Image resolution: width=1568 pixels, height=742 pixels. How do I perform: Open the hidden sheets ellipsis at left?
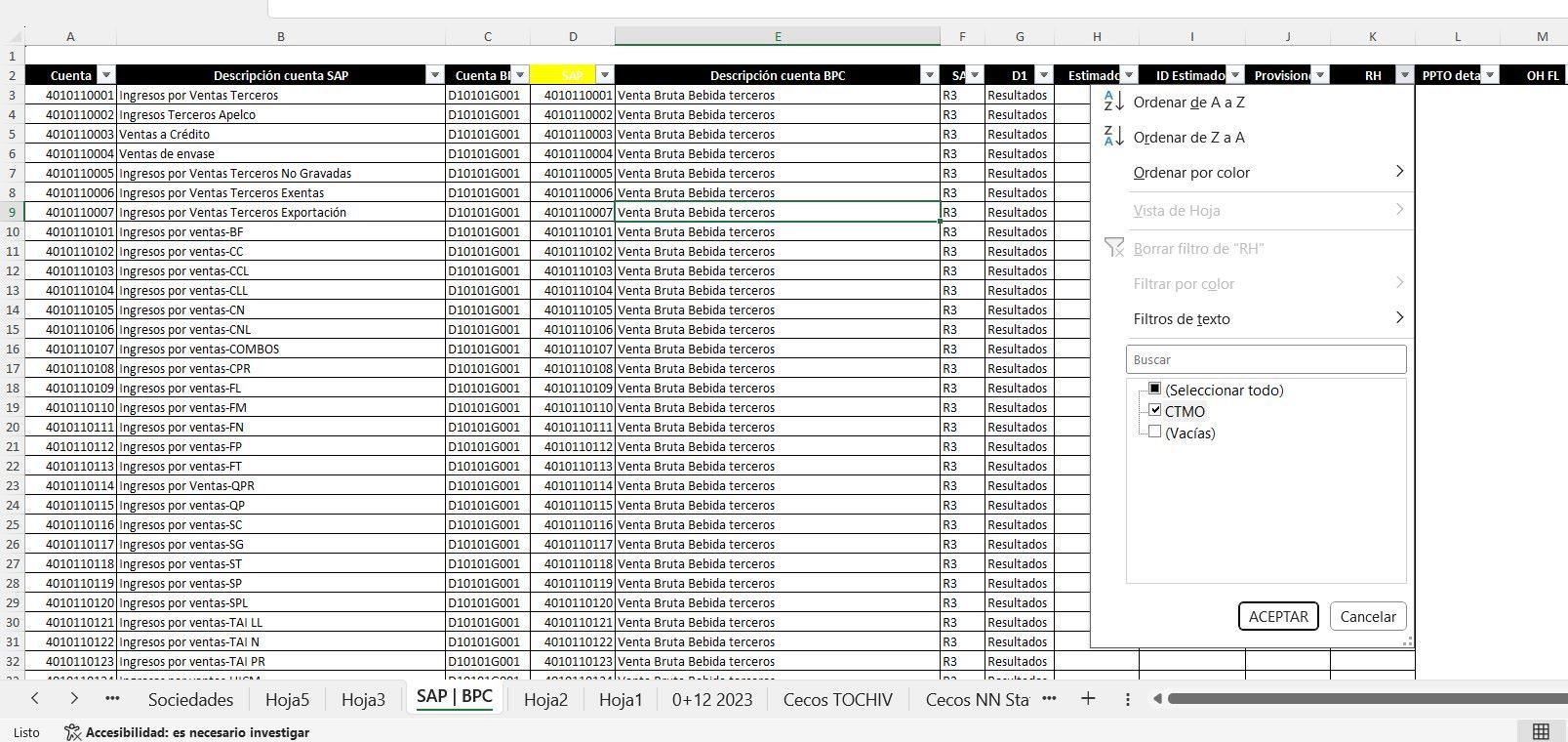click(x=112, y=699)
